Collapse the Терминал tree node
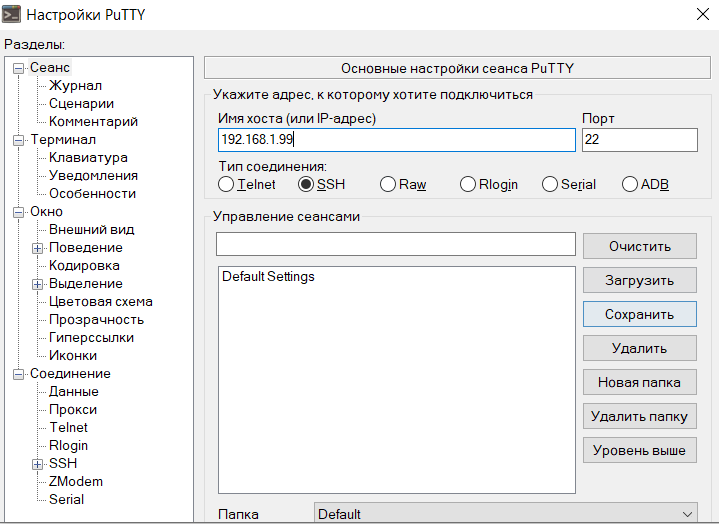The image size is (719, 524). pos(18,140)
